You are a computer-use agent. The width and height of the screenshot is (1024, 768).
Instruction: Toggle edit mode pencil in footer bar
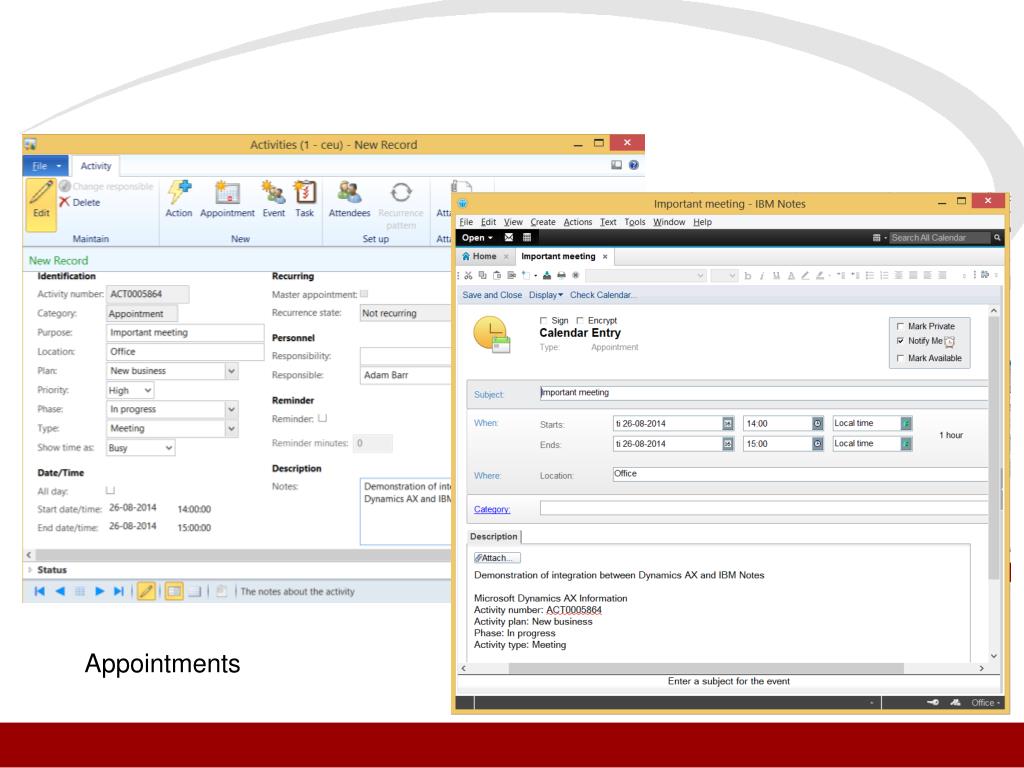click(x=146, y=591)
